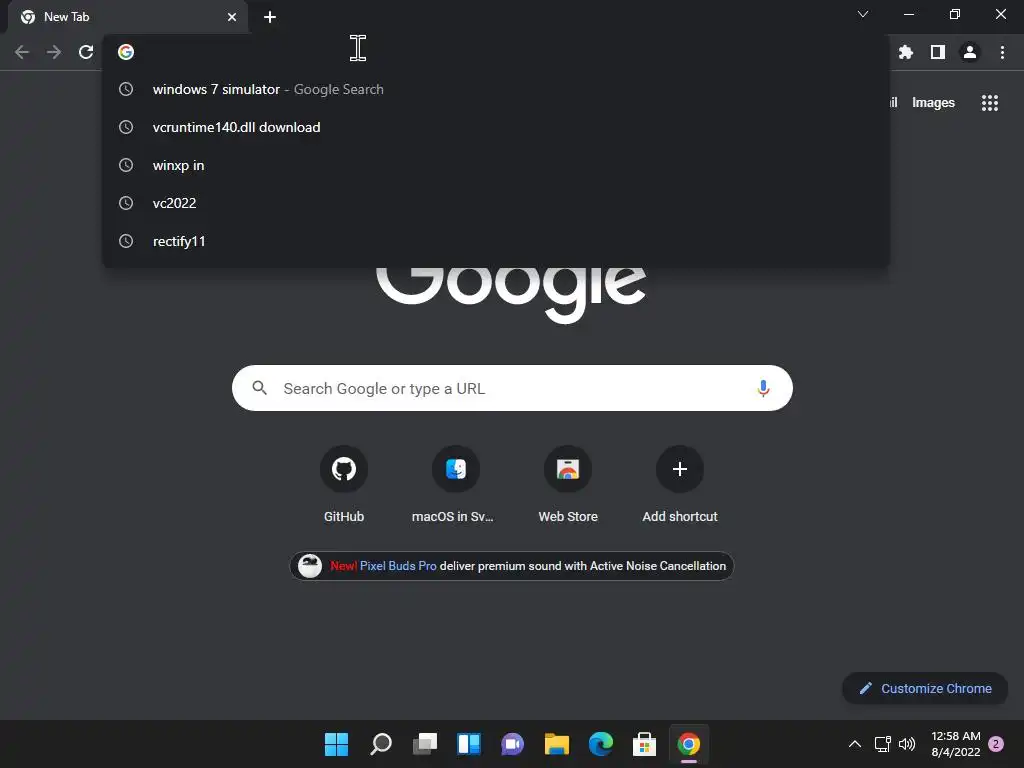The width and height of the screenshot is (1024, 768).
Task: Open Widgets from the taskbar
Action: click(469, 744)
